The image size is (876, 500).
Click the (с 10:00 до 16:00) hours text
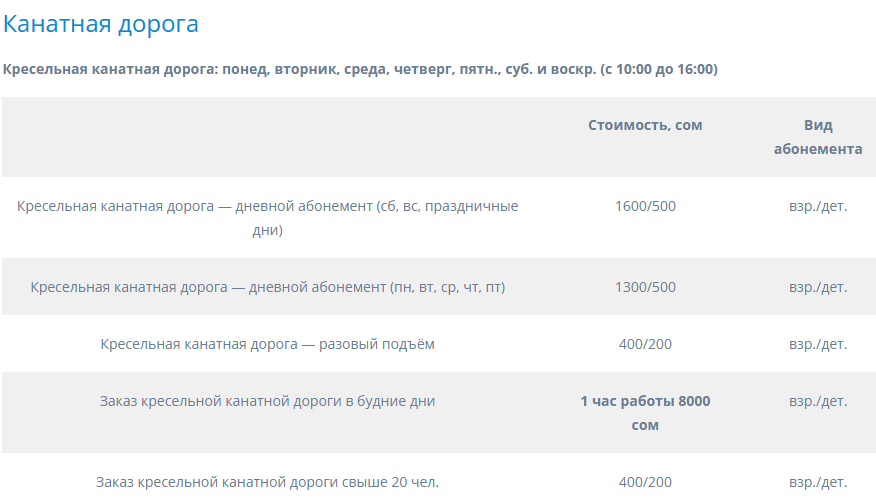point(659,69)
